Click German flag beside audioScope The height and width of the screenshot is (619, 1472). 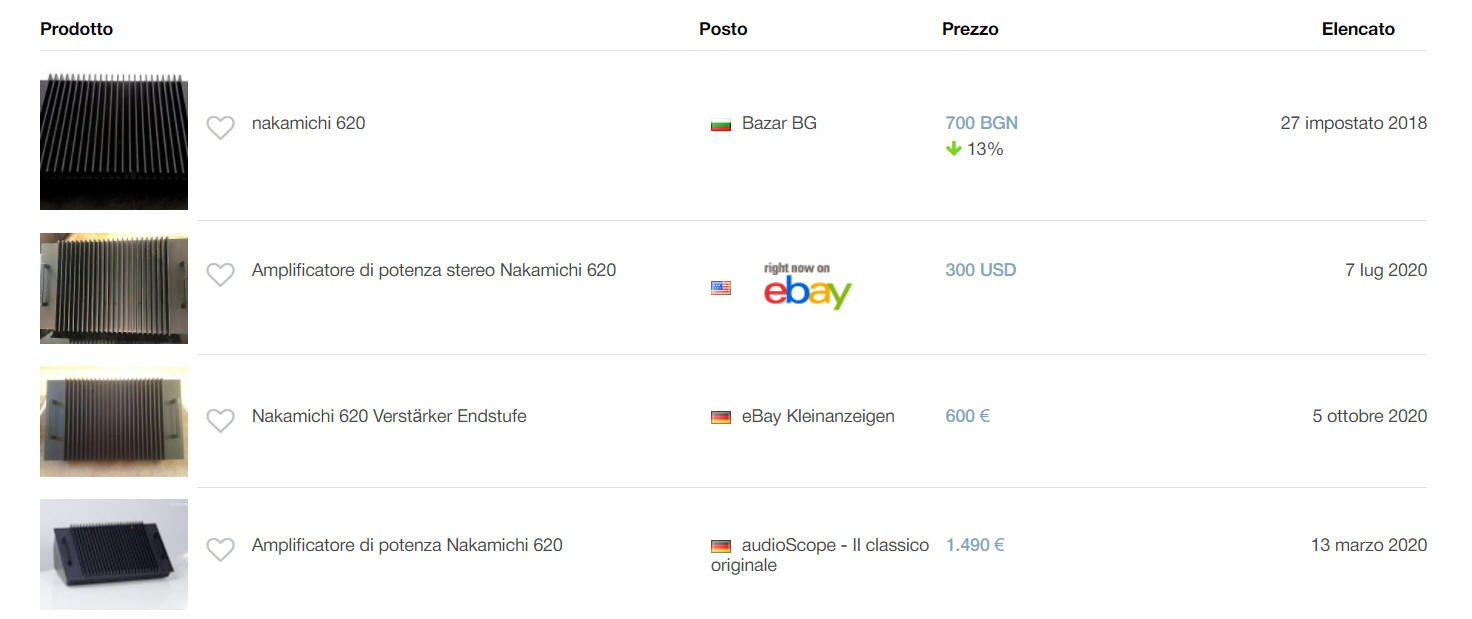pyautogui.click(x=721, y=547)
